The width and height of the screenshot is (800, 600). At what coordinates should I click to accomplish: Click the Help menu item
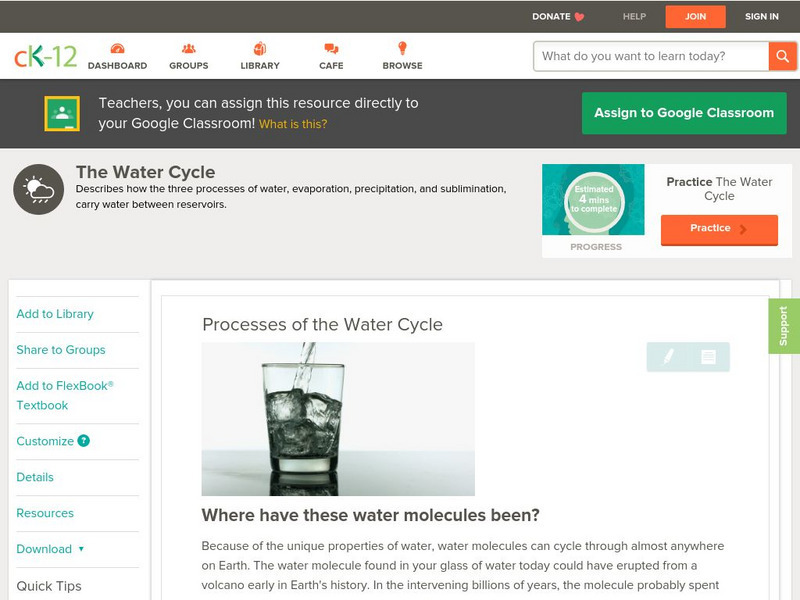click(x=634, y=16)
